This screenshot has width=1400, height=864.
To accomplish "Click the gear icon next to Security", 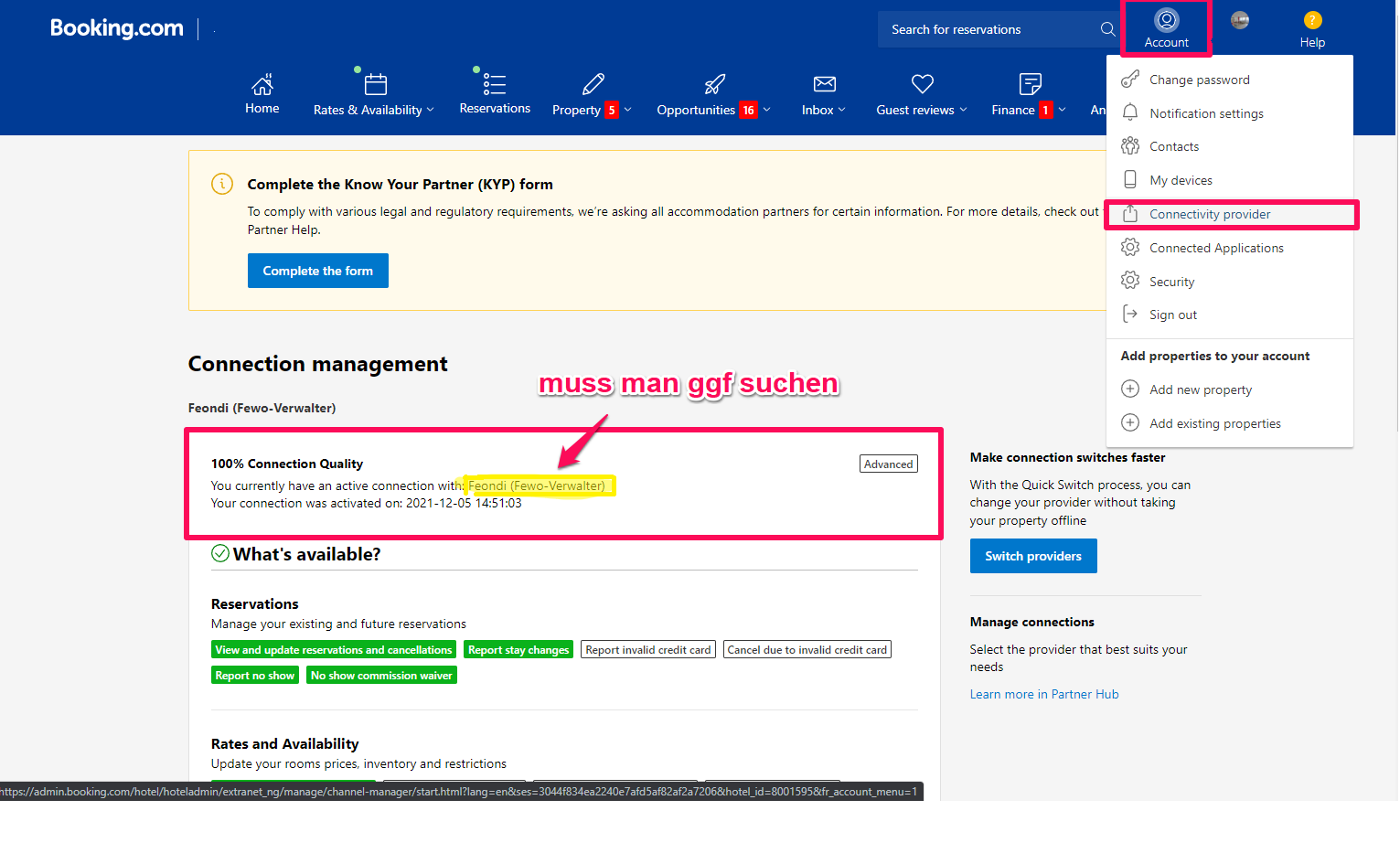I will [x=1130, y=281].
